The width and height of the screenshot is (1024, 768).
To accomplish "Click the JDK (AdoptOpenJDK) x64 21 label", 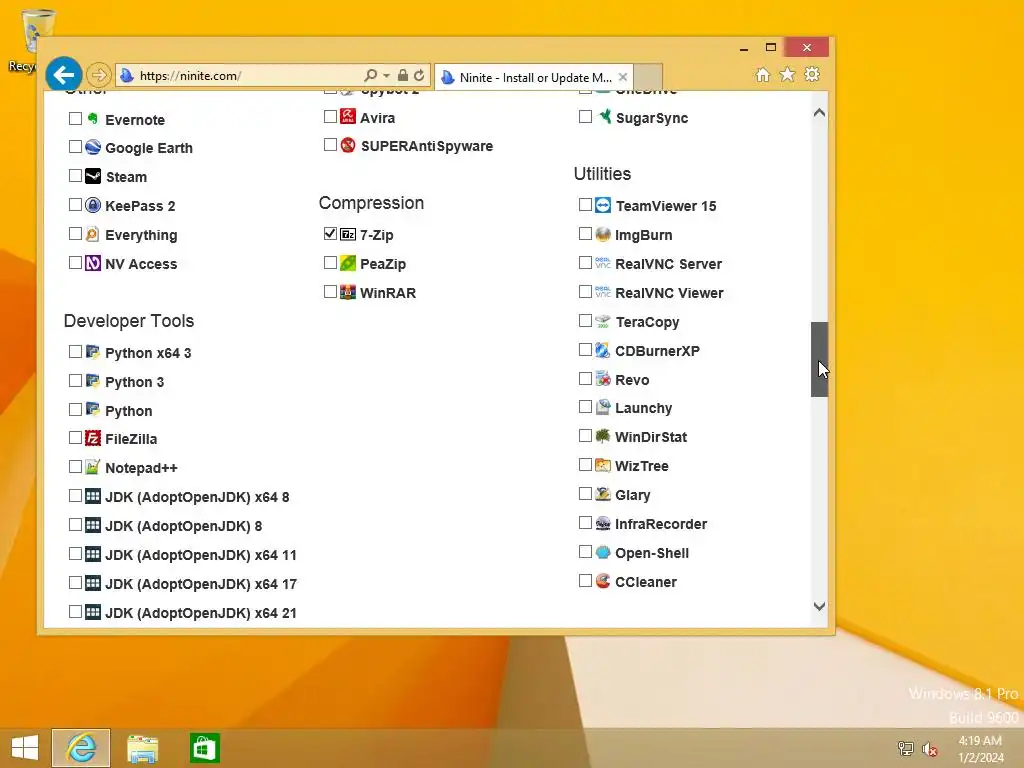I will [200, 613].
